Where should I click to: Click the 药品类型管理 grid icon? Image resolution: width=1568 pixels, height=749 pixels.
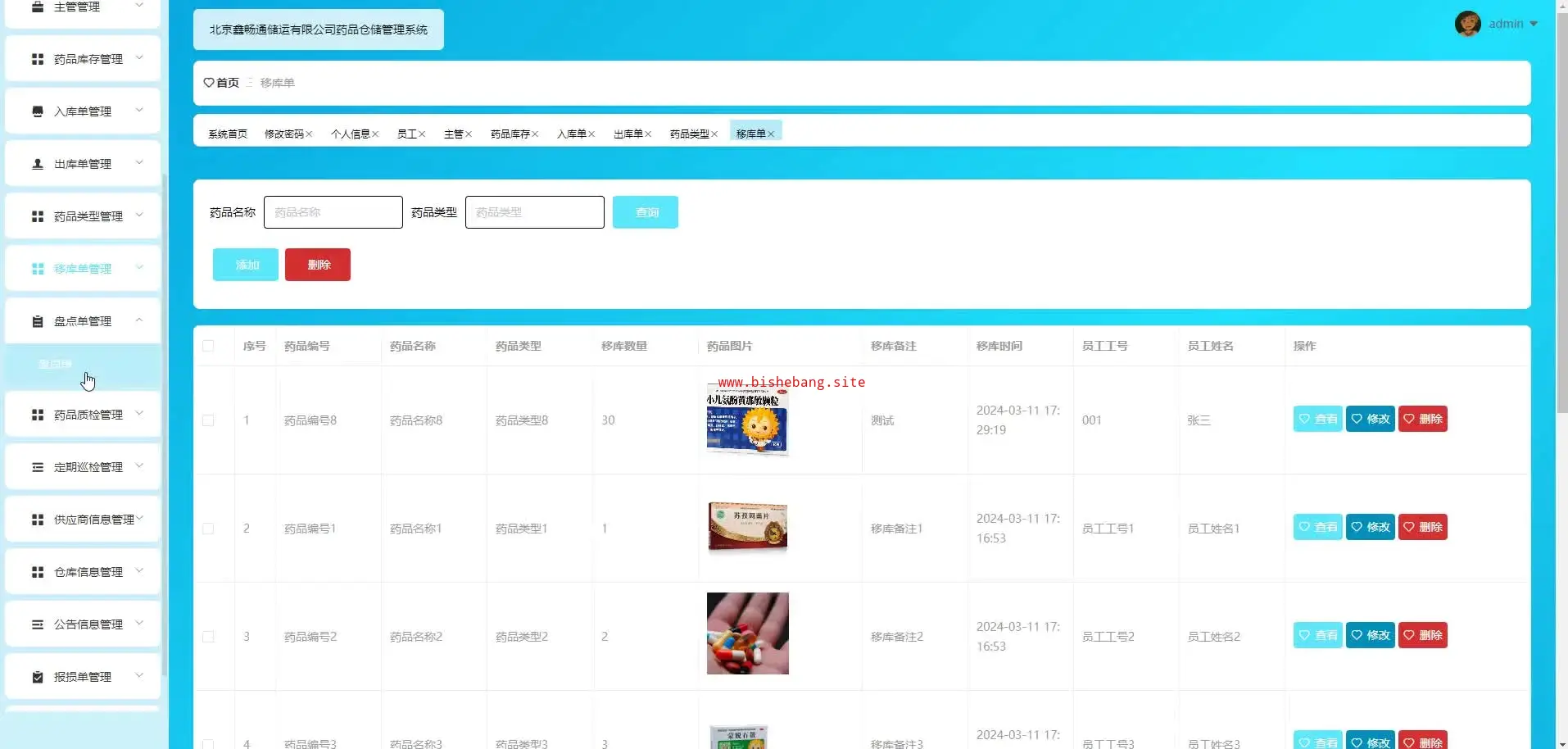click(38, 216)
